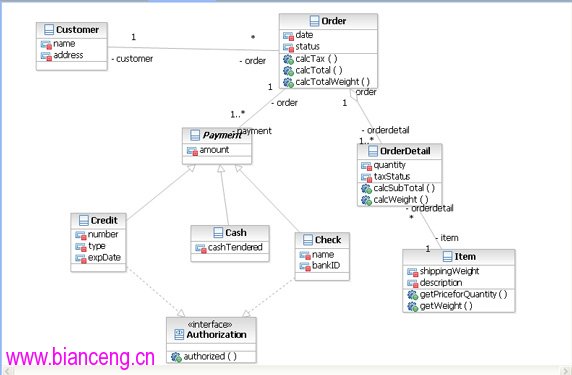Screen dimensions: 572x375
Task: Select the Item class title
Action: pyautogui.click(x=465, y=256)
